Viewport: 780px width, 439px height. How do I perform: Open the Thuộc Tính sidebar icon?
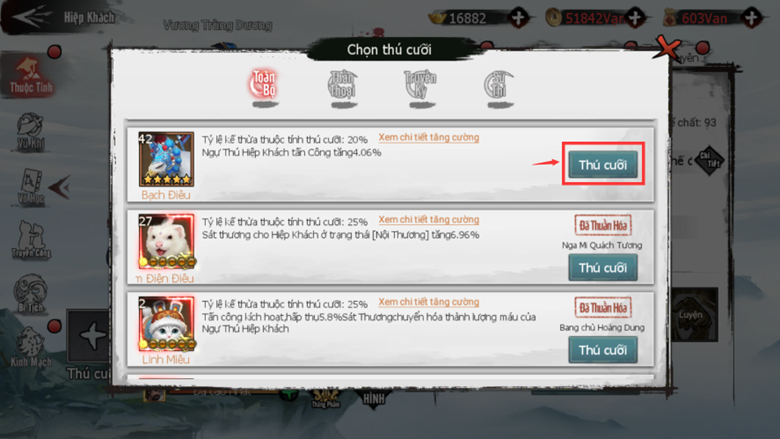31,76
